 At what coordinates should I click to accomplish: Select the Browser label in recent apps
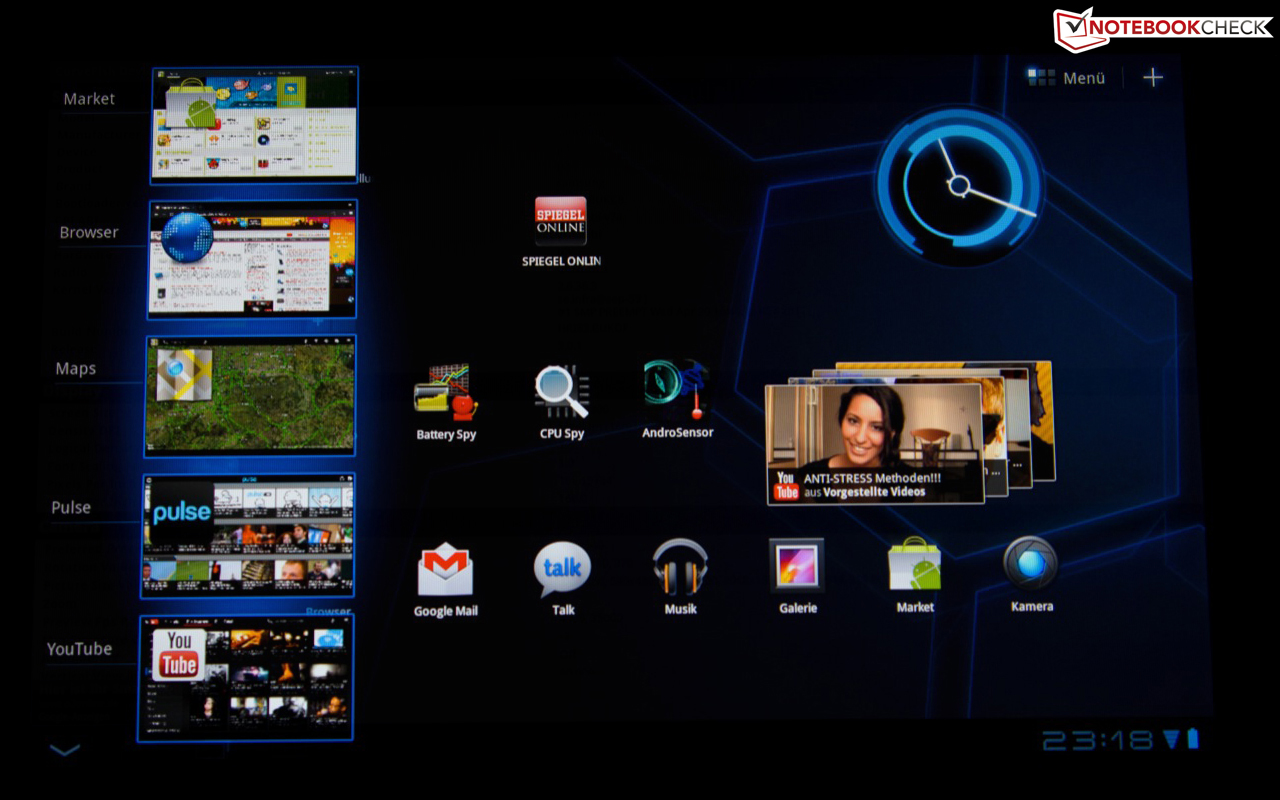[x=89, y=232]
